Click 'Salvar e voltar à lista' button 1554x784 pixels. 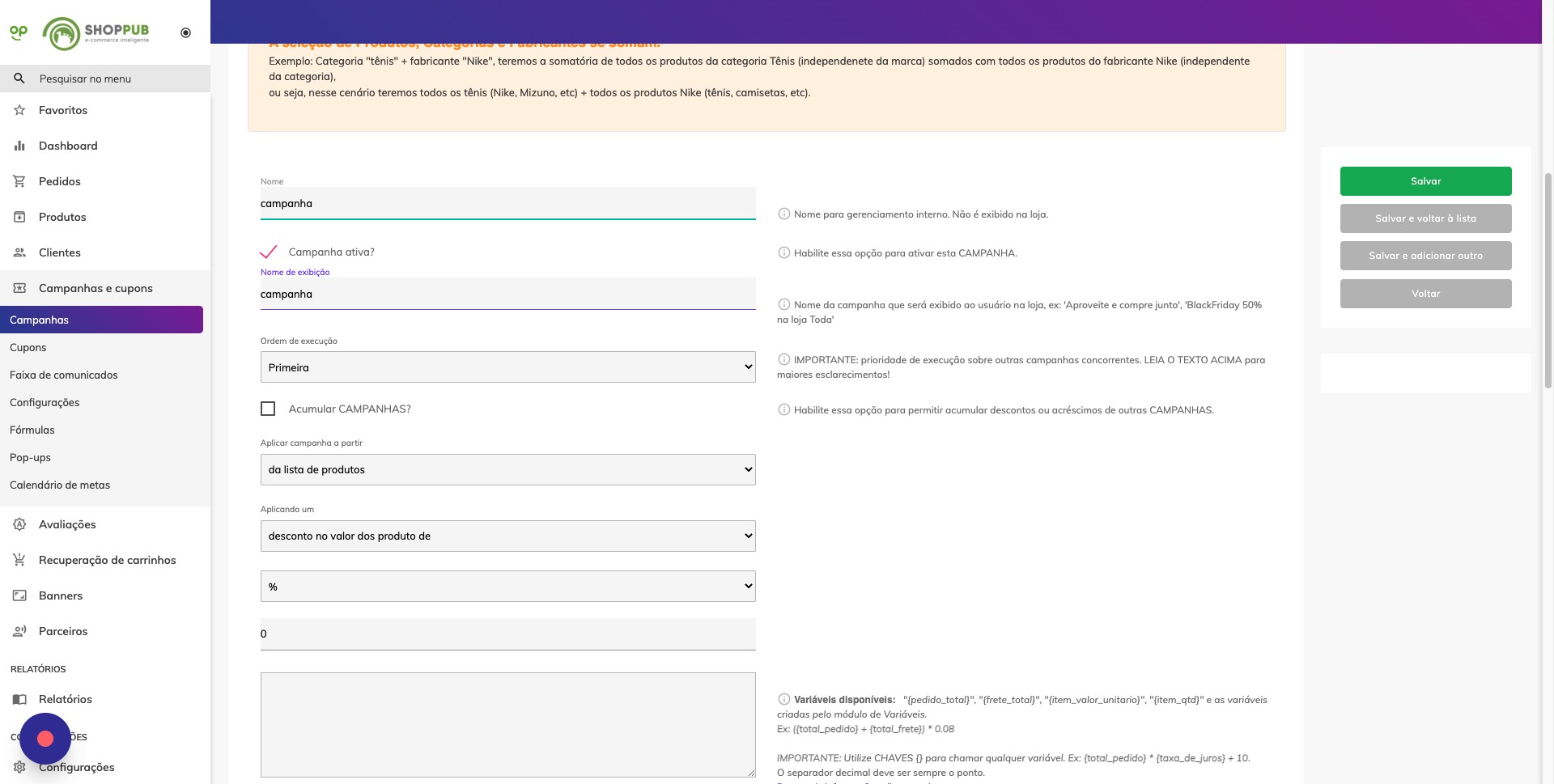[1425, 218]
